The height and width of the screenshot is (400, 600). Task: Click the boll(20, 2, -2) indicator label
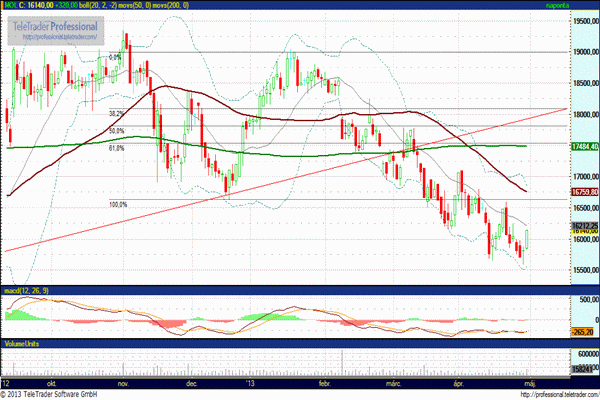point(106,5)
